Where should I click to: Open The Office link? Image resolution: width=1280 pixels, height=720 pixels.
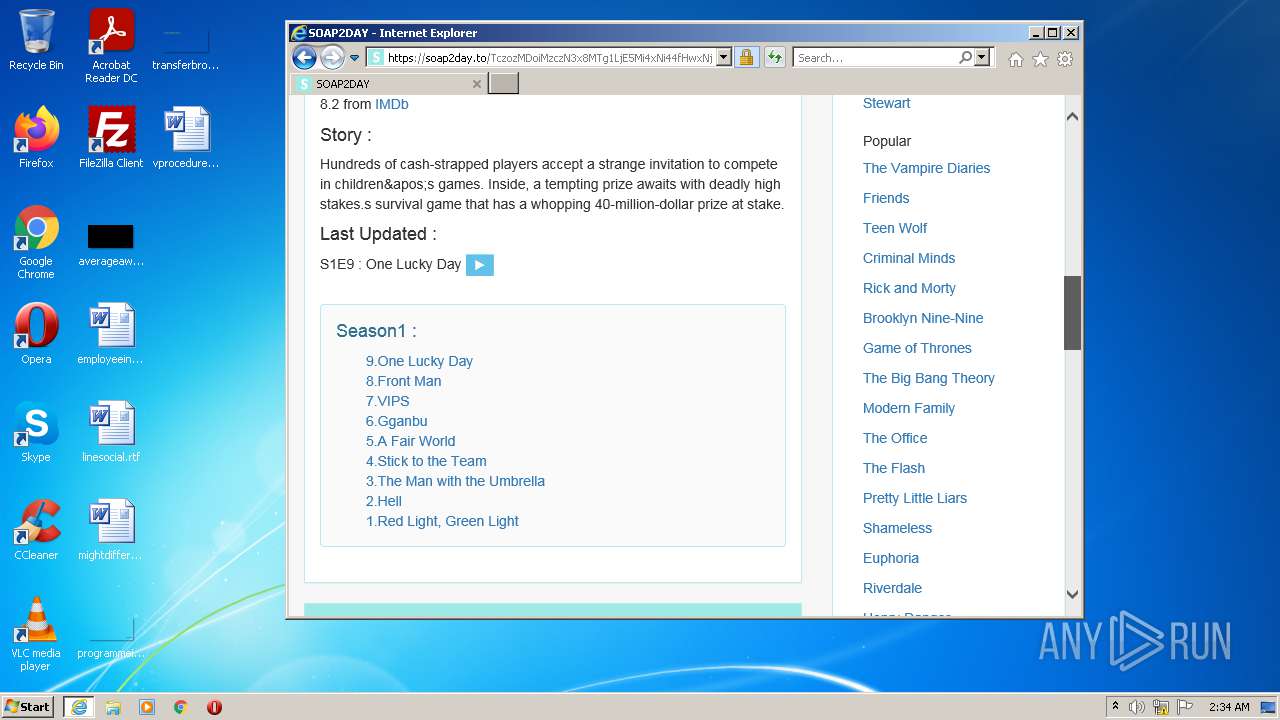click(895, 438)
